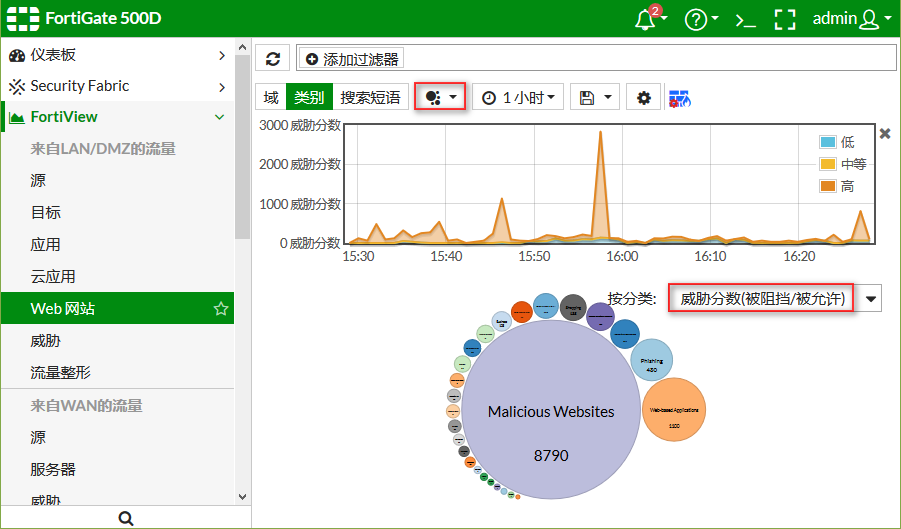Viewport: 901px width, 529px height.
Task: Open the notifications bell icon
Action: click(x=645, y=19)
